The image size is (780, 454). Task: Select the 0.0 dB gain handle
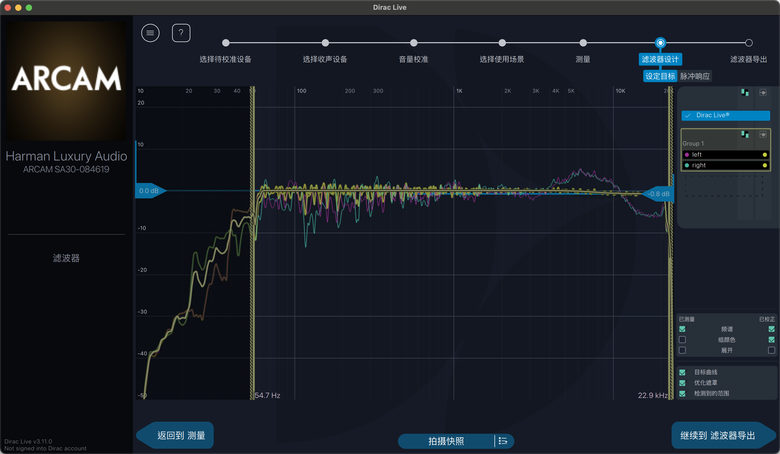[150, 191]
